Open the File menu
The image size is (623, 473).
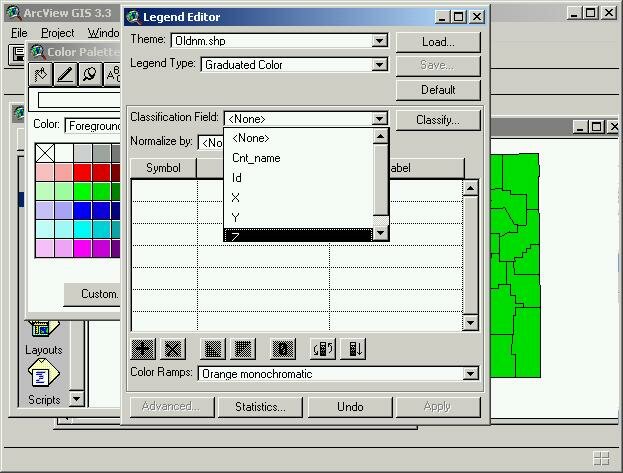19,33
